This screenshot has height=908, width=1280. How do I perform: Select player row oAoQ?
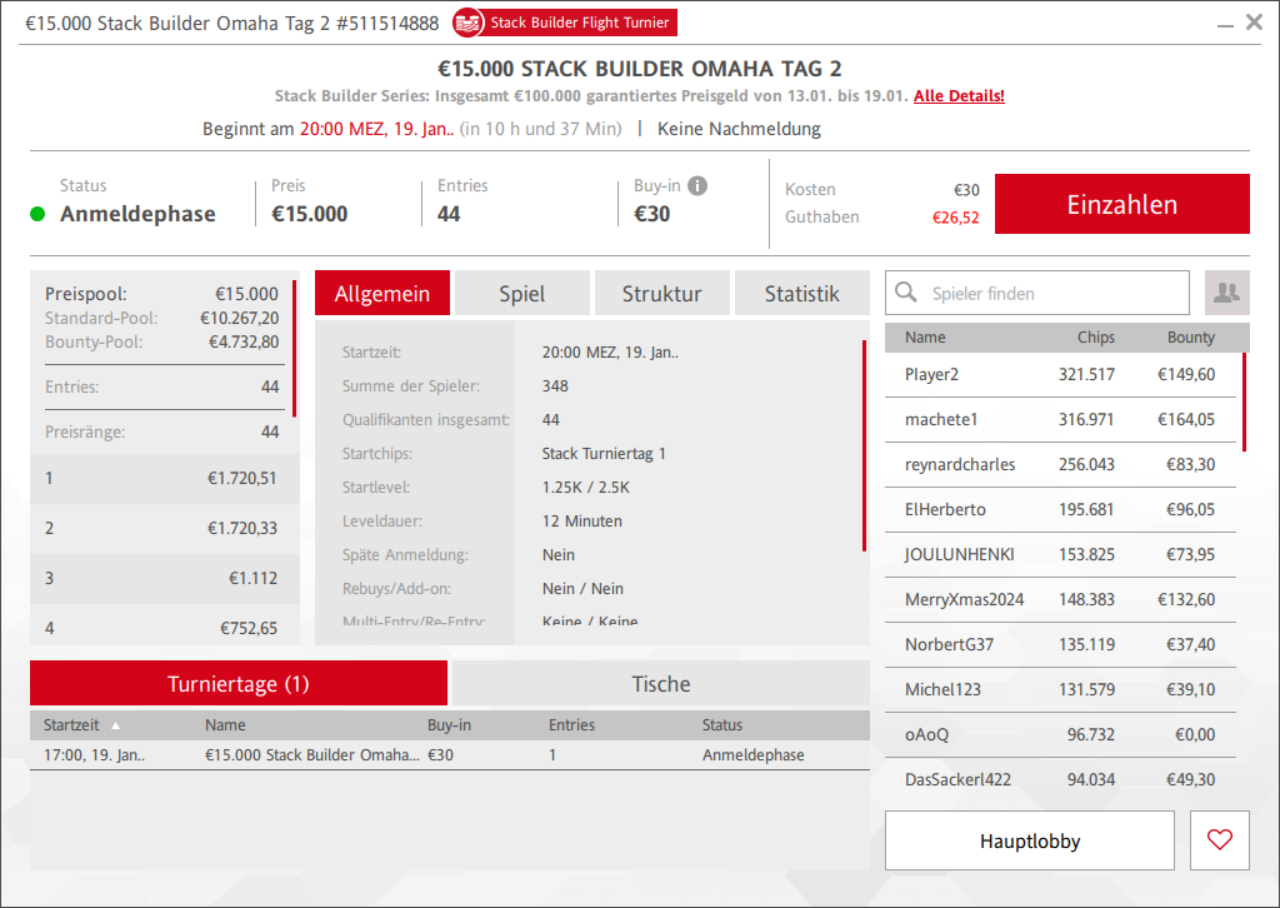[x=1060, y=735]
